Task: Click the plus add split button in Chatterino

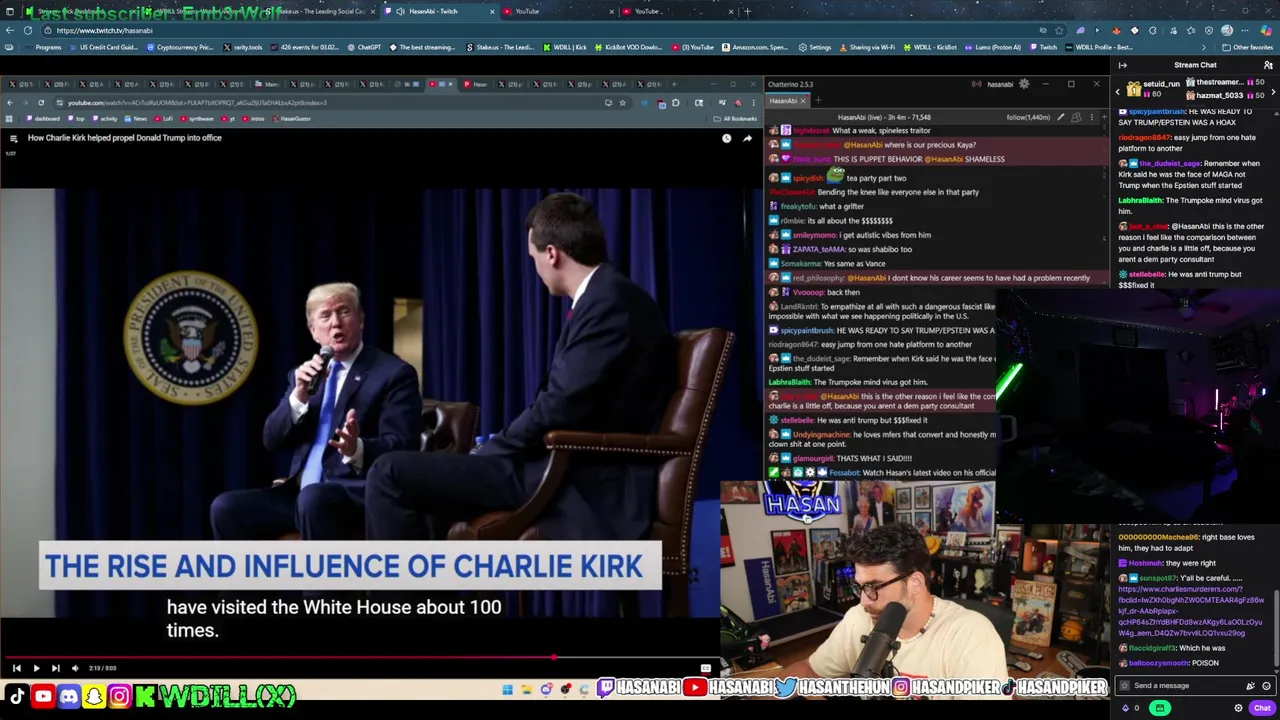Action: tap(1104, 117)
